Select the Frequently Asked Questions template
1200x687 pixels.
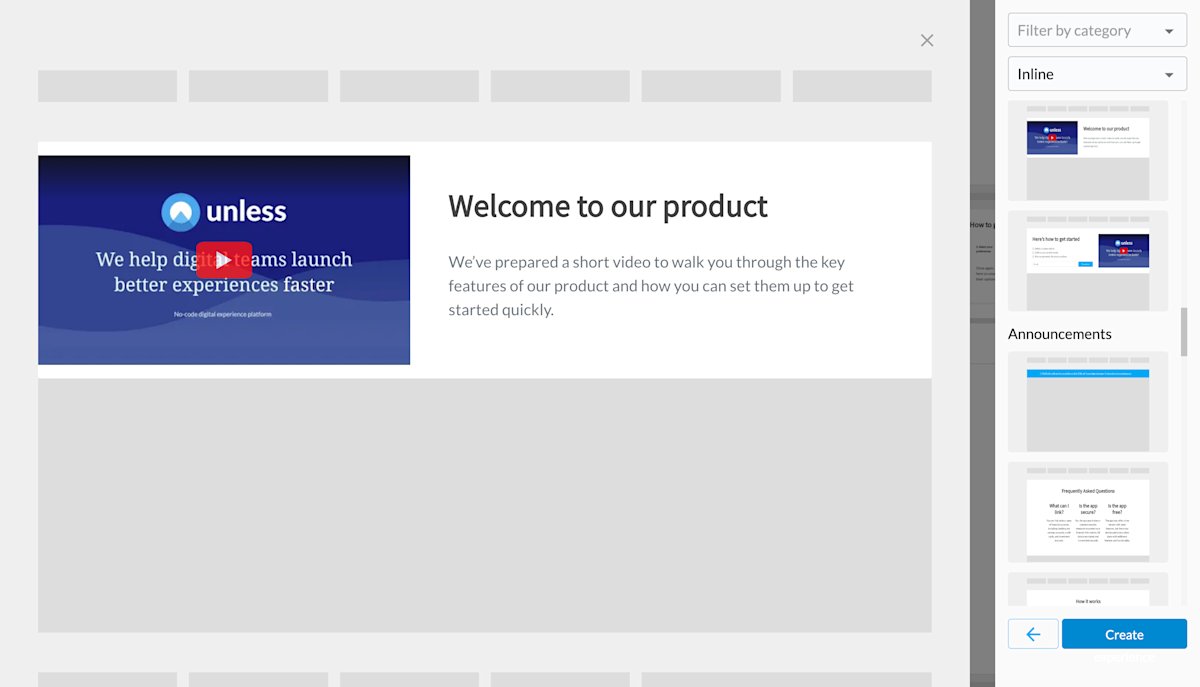1087,514
